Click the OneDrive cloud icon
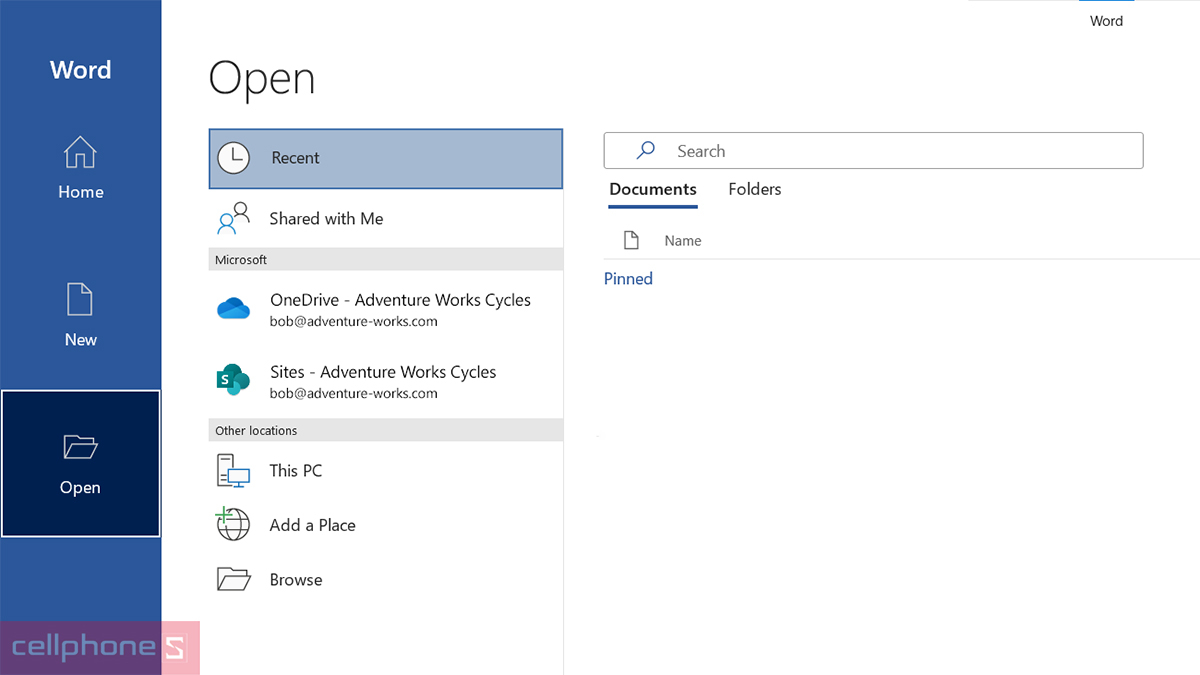Image resolution: width=1200 pixels, height=675 pixels. 233,308
